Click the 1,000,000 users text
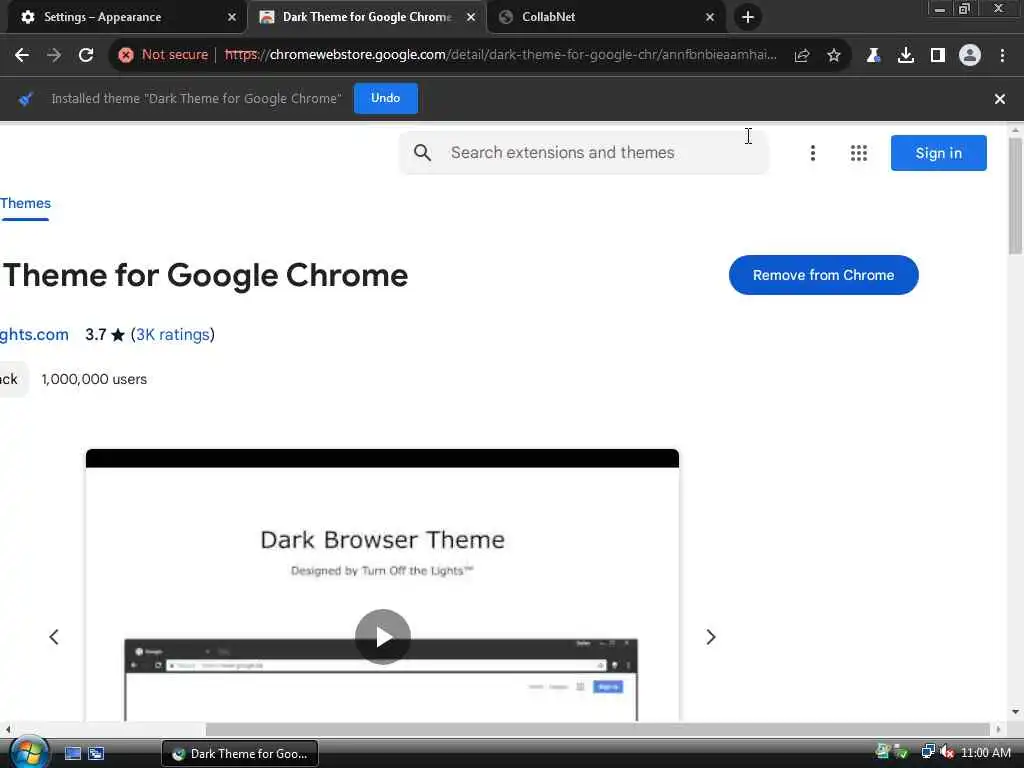Screen dimensions: 1024x768 (x=94, y=379)
